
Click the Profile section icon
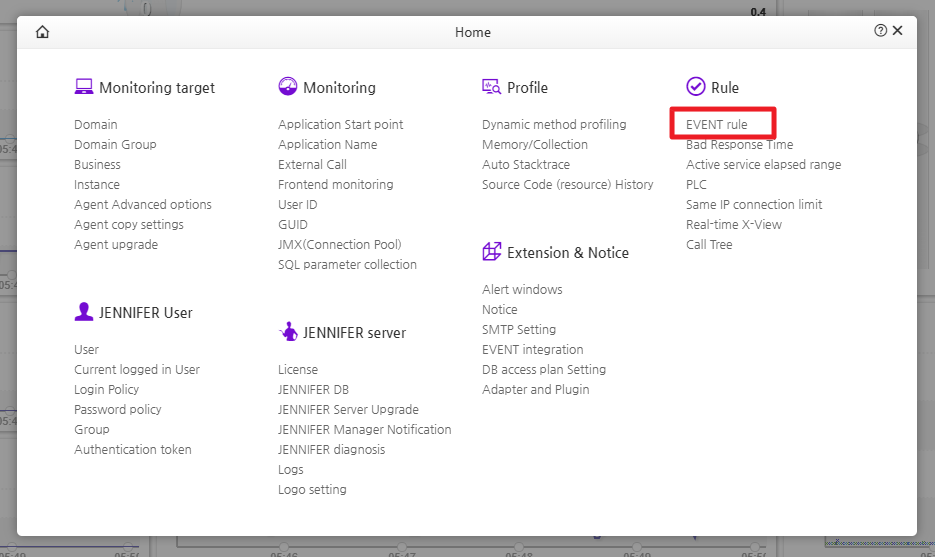coord(491,87)
